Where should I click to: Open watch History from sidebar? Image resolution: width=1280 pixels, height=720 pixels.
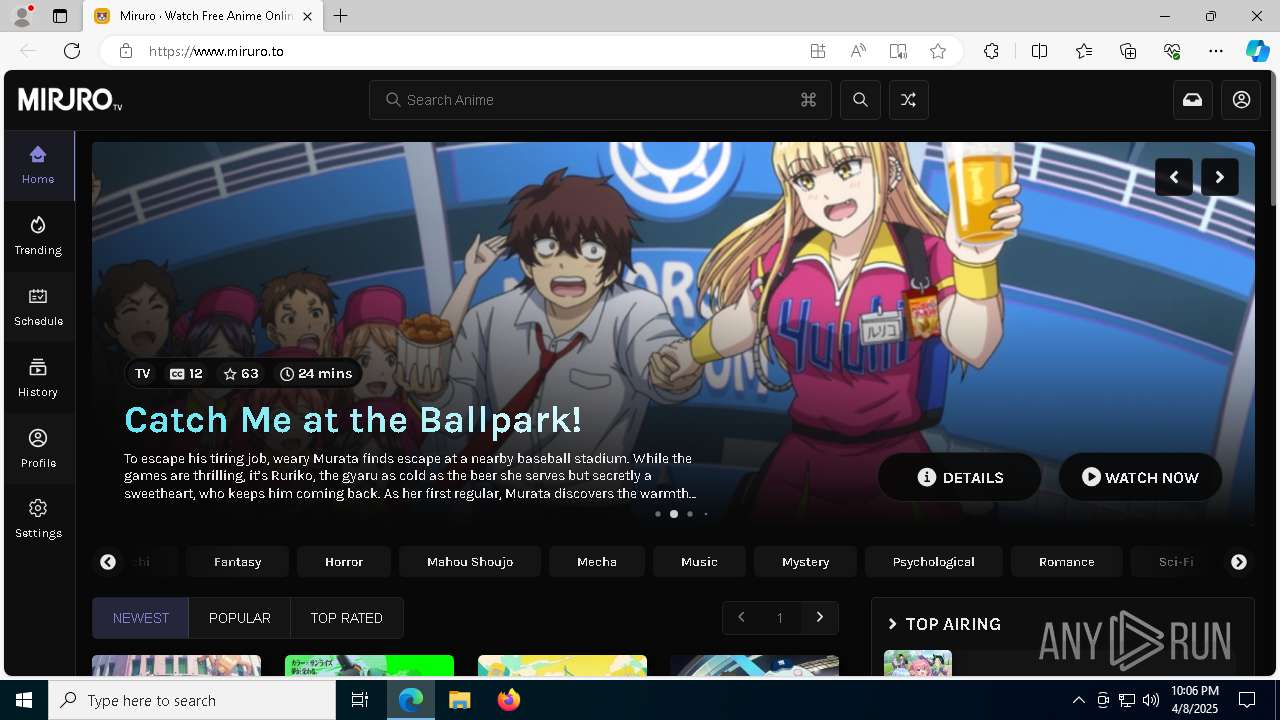38,378
